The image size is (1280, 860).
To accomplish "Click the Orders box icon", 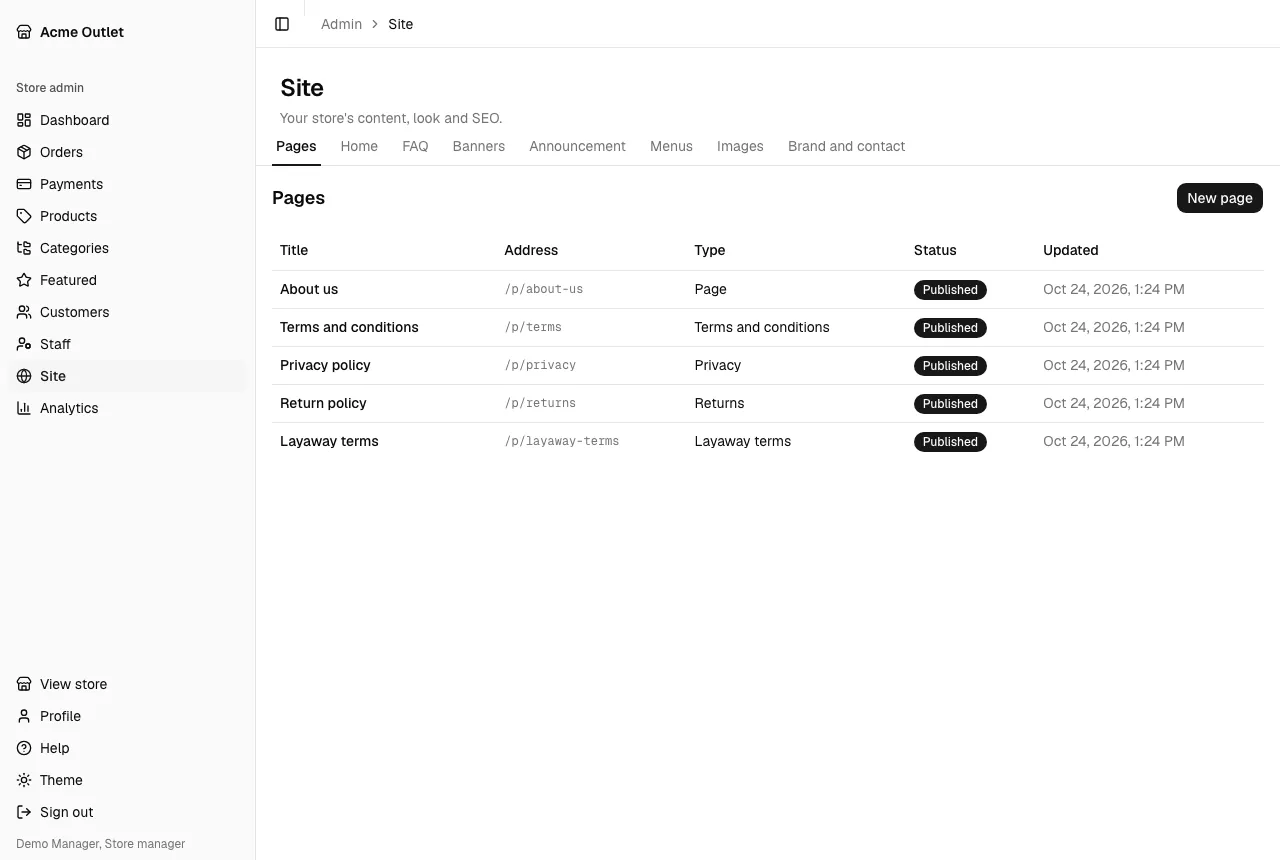I will pos(24,152).
